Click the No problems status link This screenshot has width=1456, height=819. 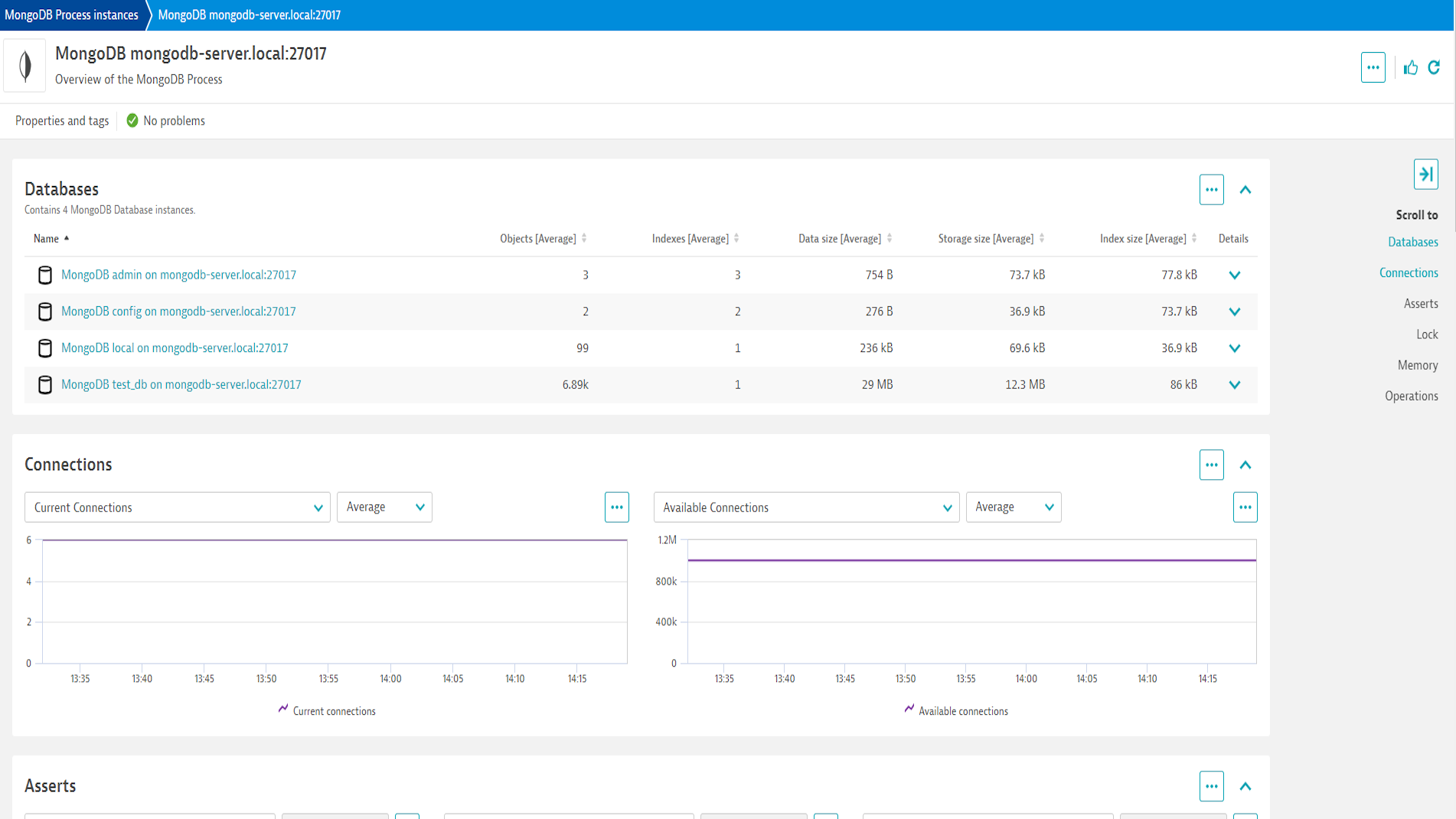[174, 121]
